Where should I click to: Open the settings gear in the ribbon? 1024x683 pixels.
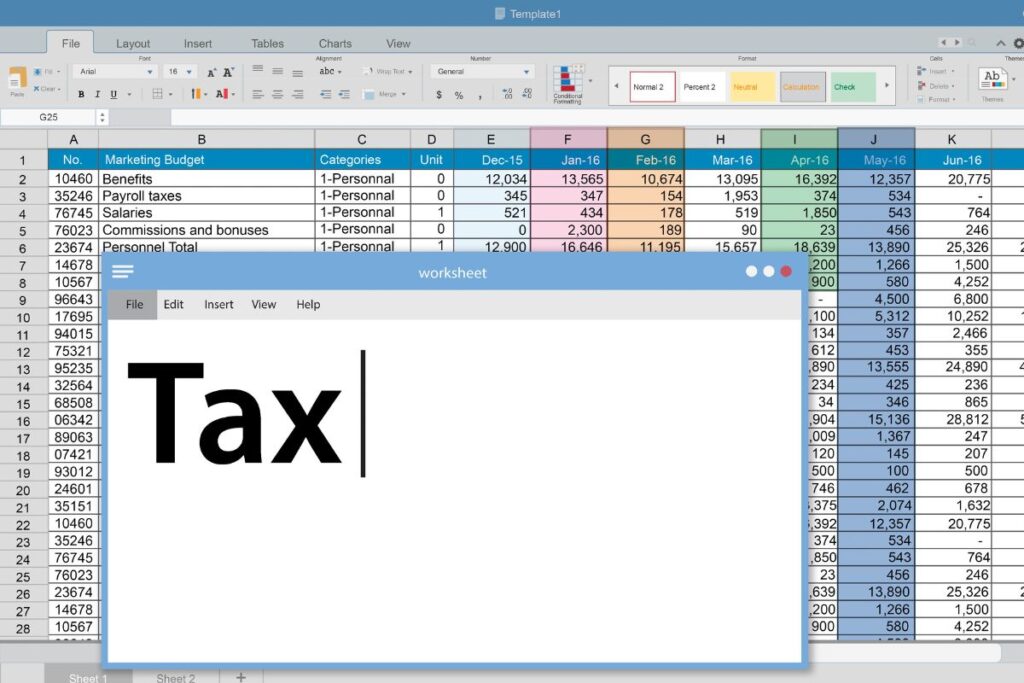tap(1019, 43)
